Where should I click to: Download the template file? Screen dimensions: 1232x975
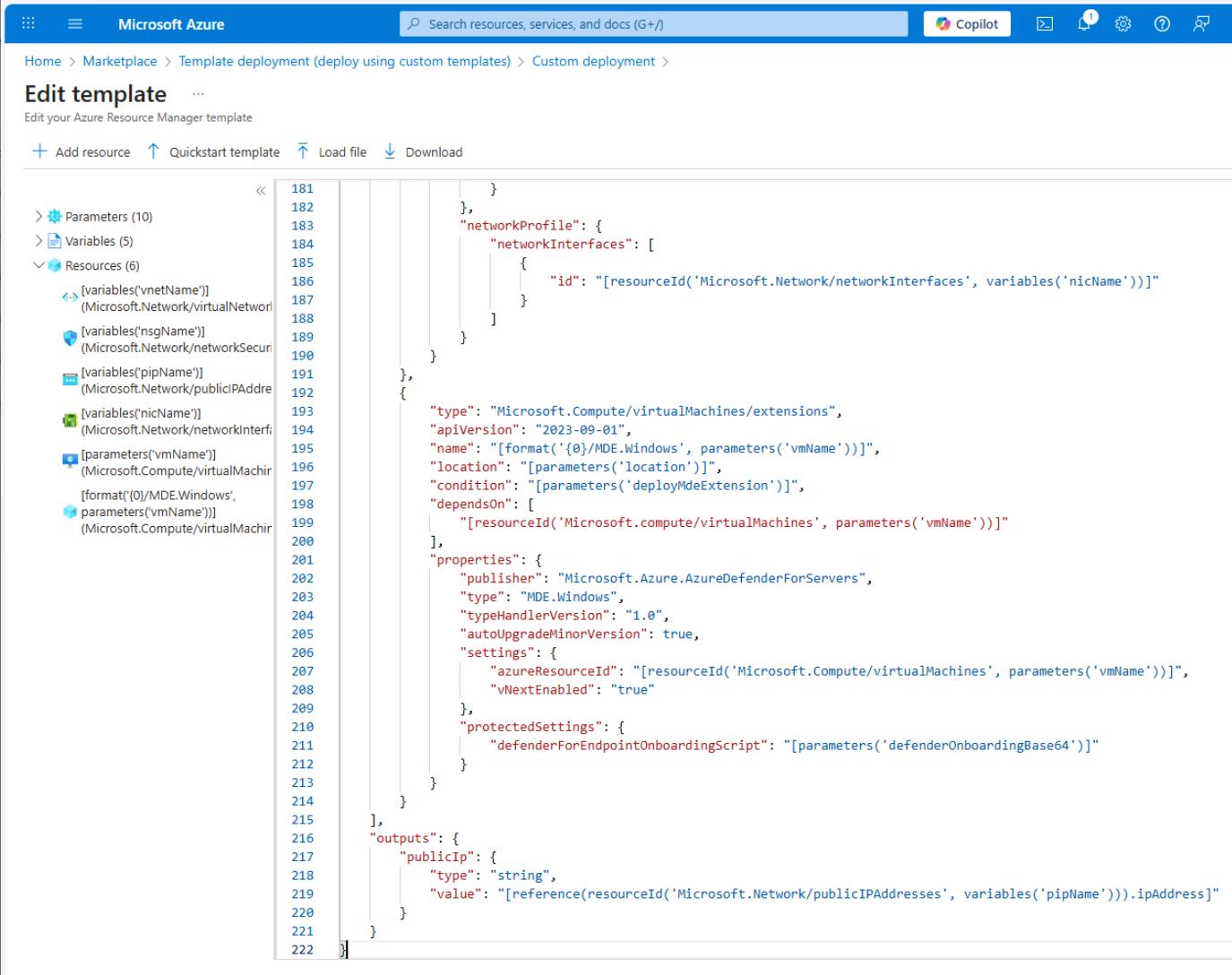[x=423, y=152]
